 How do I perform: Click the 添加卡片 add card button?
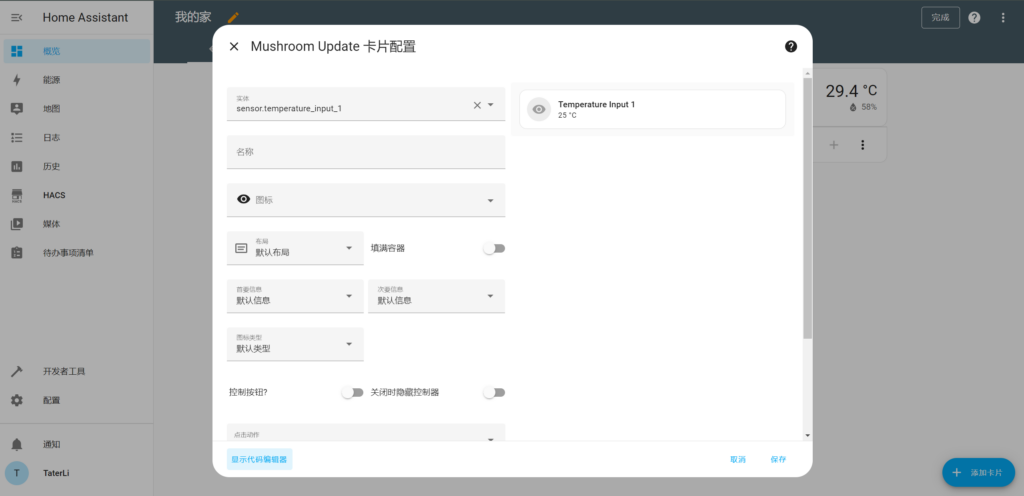point(978,473)
